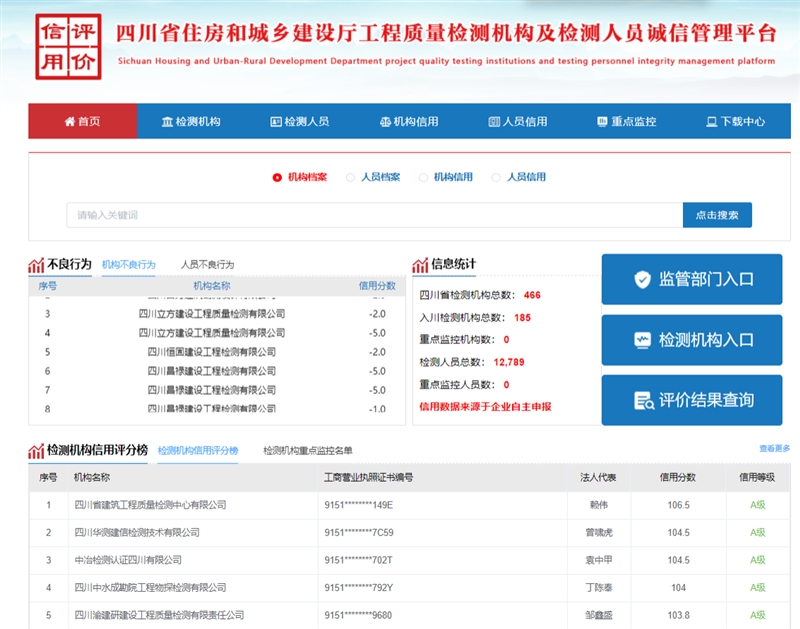Screen dimensions: 800x629
Task: Click the scales icon beside 机构信用
Action: click(385, 122)
